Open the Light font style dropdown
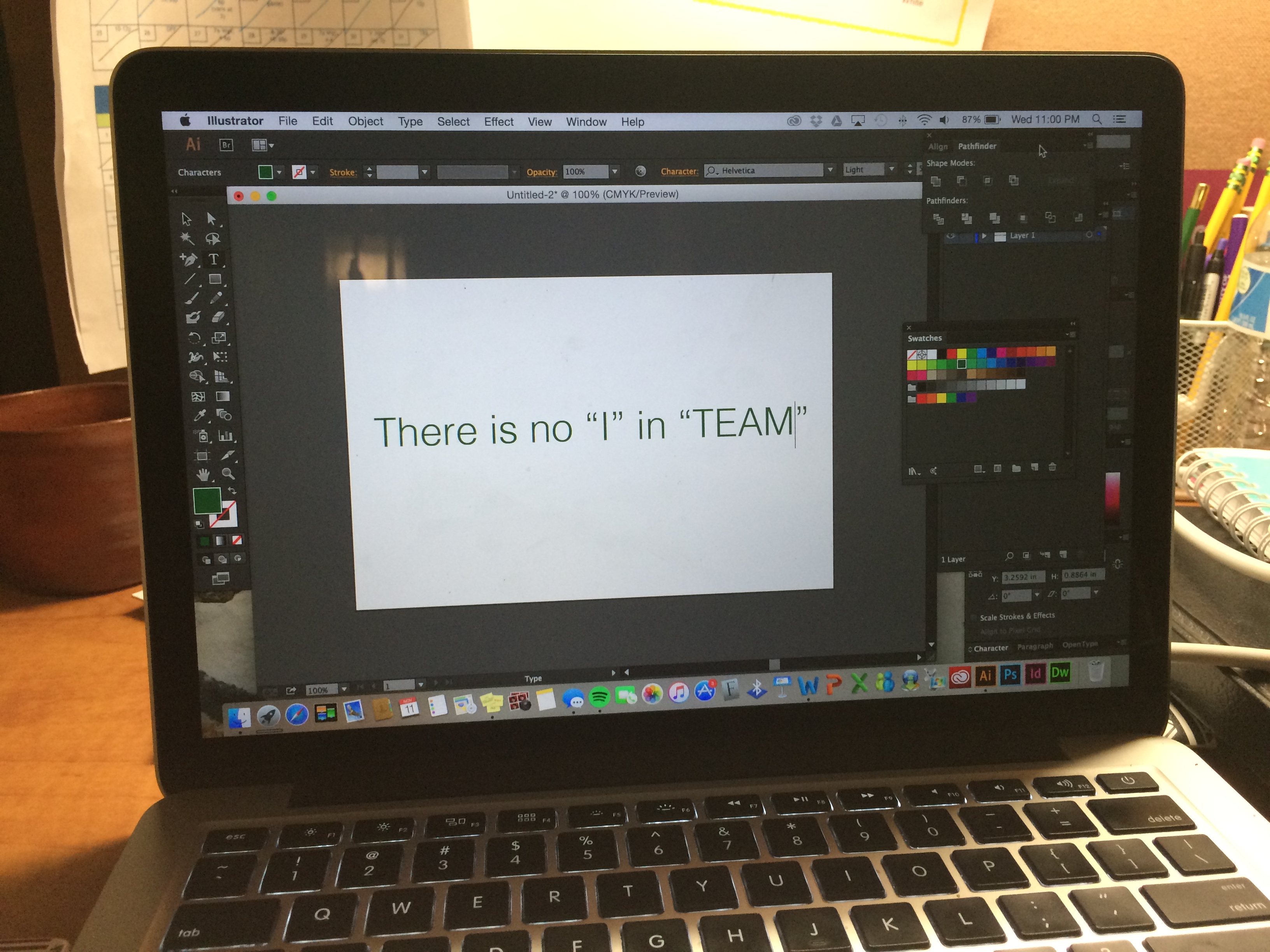The width and height of the screenshot is (1270, 952). click(892, 169)
